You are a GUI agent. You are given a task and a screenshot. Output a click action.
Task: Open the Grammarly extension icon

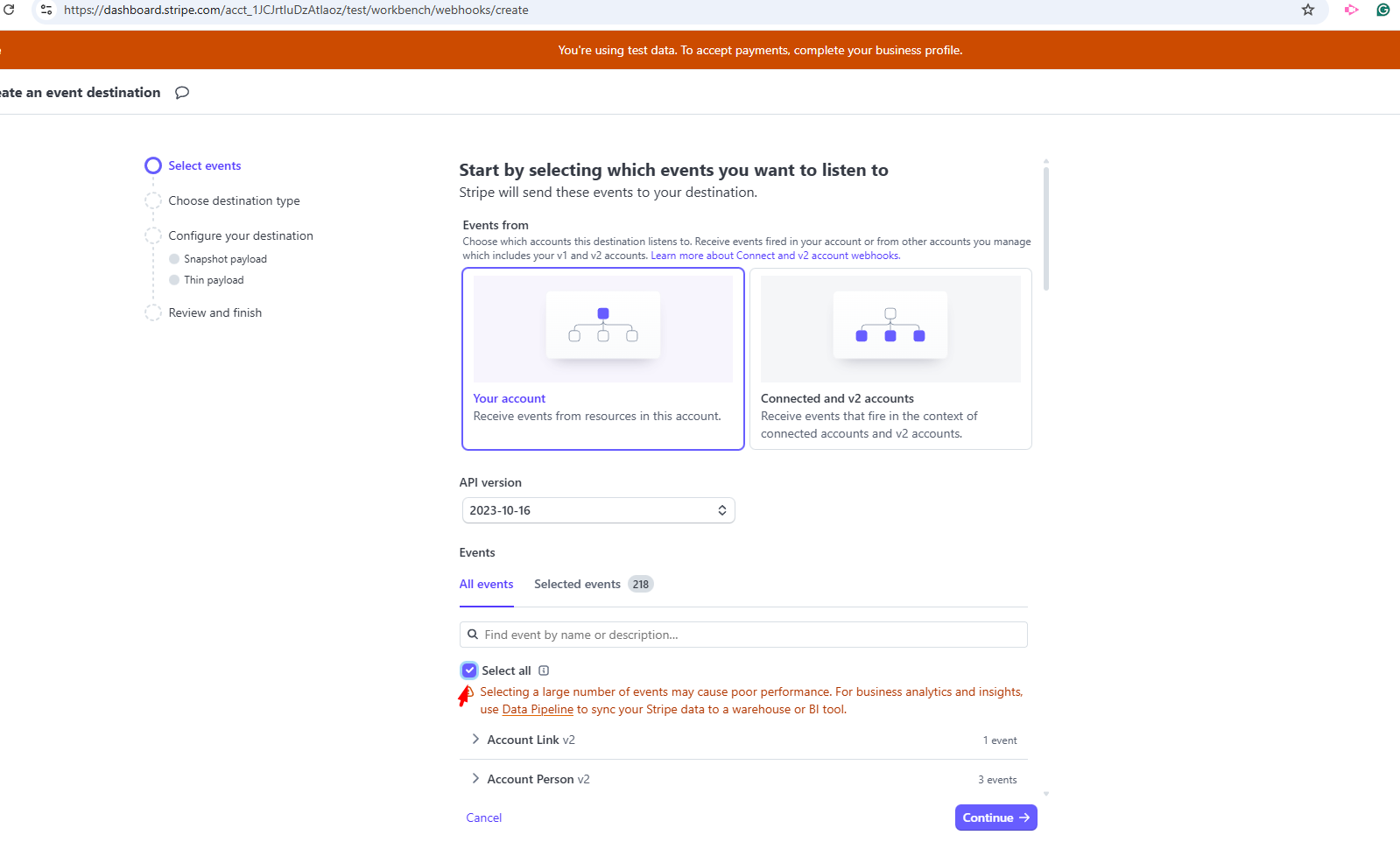(x=1383, y=11)
